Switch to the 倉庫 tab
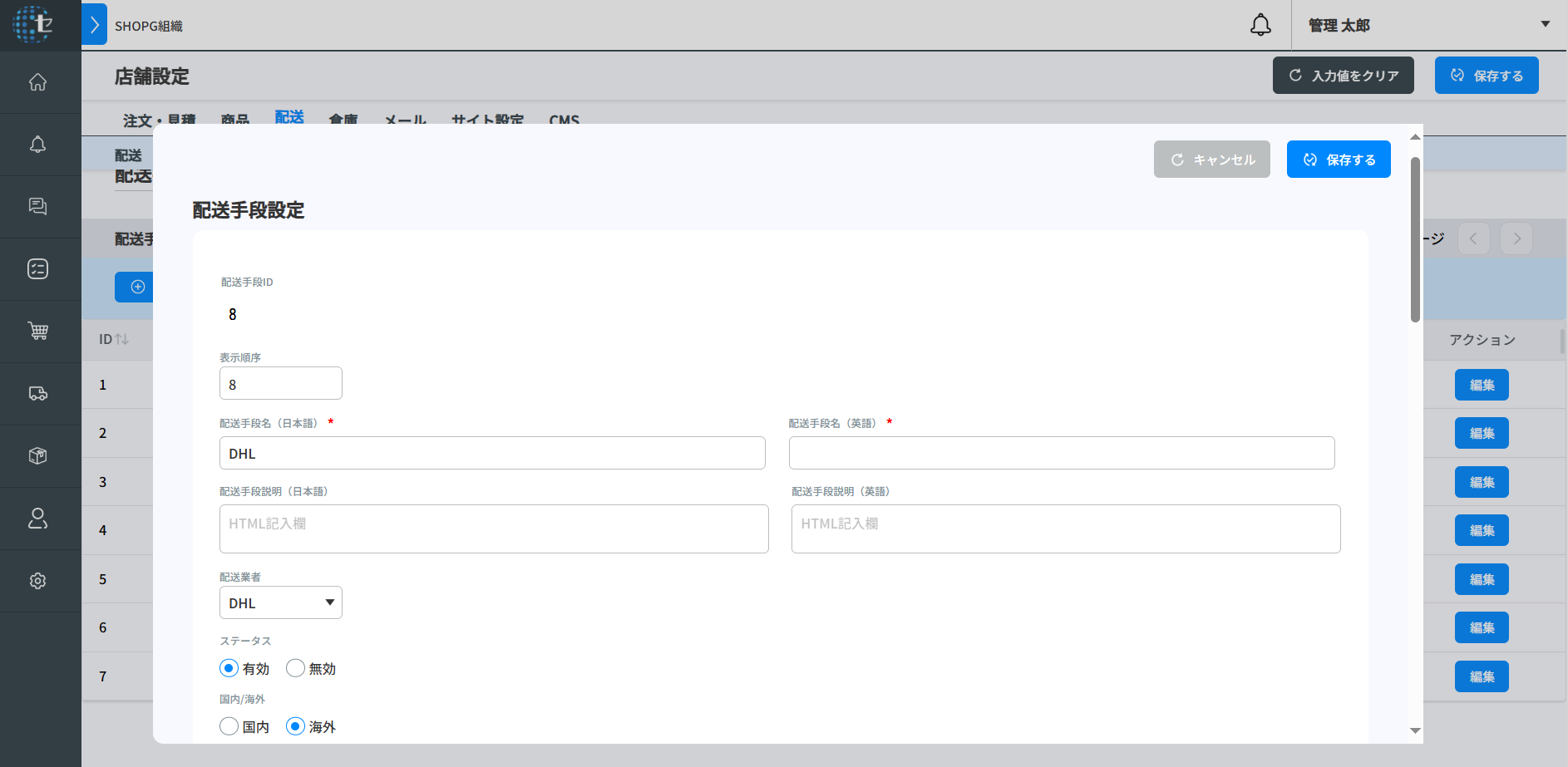The height and width of the screenshot is (767, 1568). click(x=343, y=120)
